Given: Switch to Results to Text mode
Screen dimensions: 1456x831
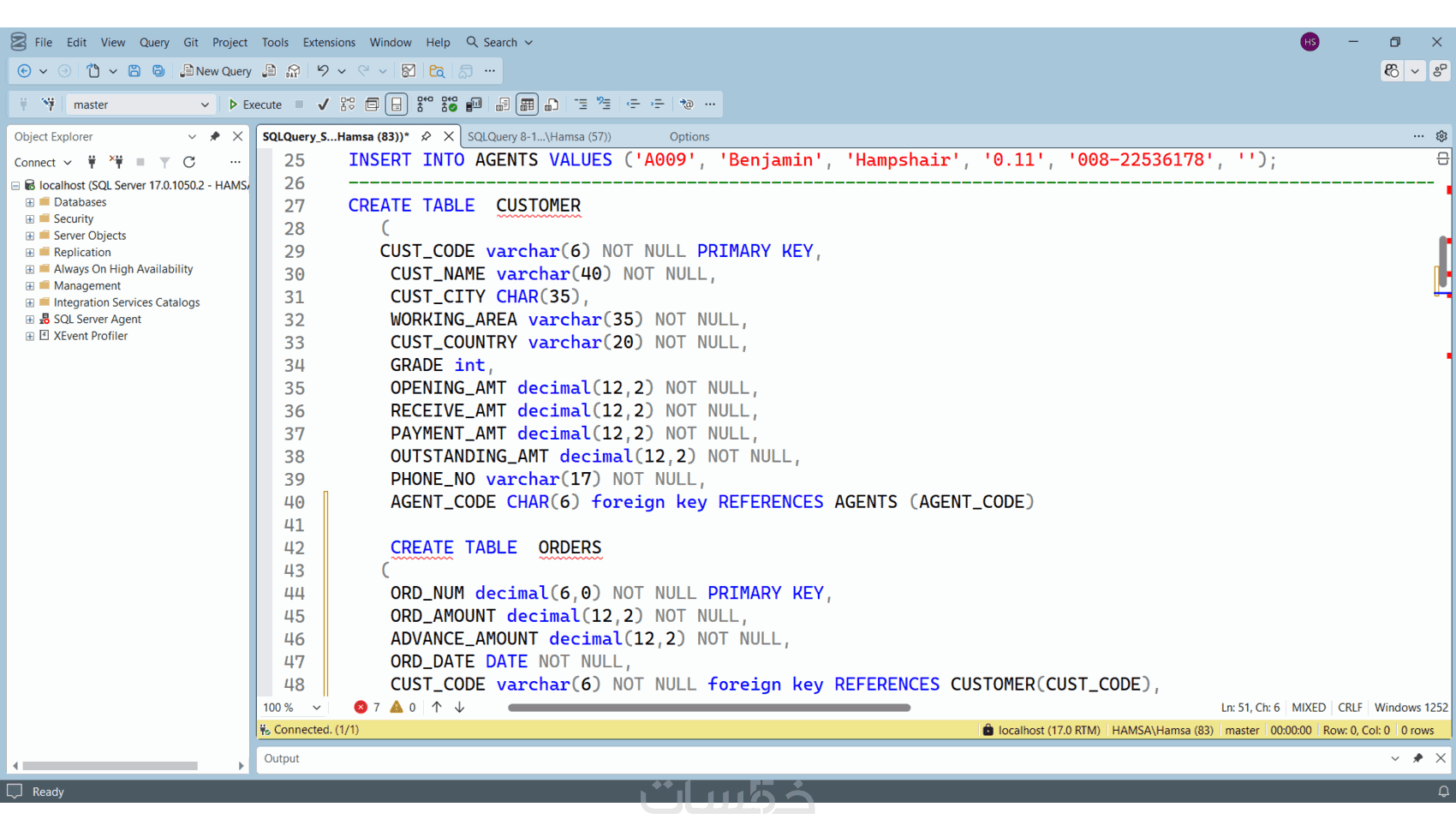Looking at the screenshot, I should [503, 105].
